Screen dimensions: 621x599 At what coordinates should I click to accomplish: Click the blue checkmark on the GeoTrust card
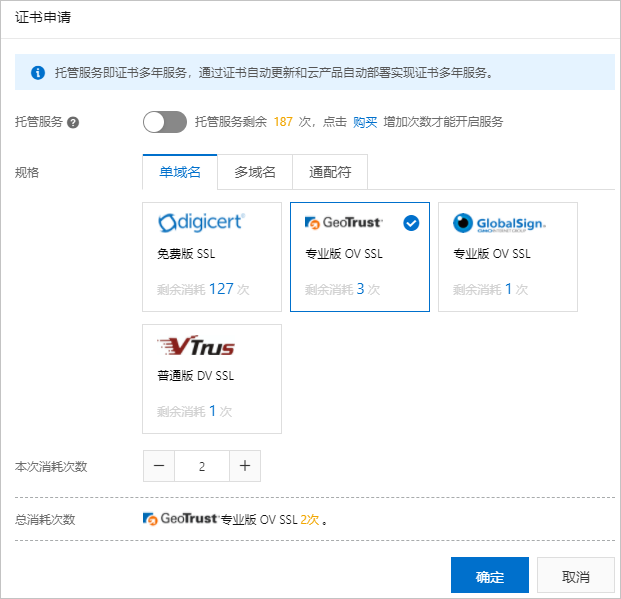point(411,223)
